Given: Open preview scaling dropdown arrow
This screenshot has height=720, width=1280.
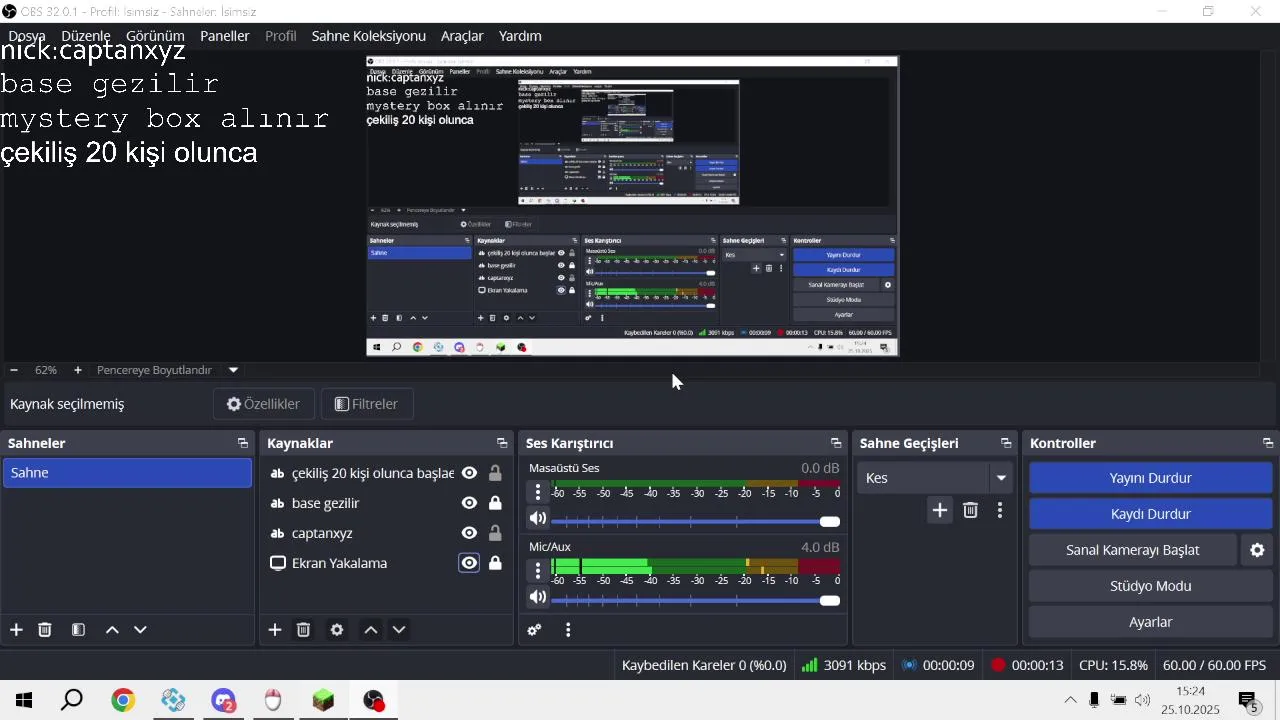Looking at the screenshot, I should coord(233,370).
